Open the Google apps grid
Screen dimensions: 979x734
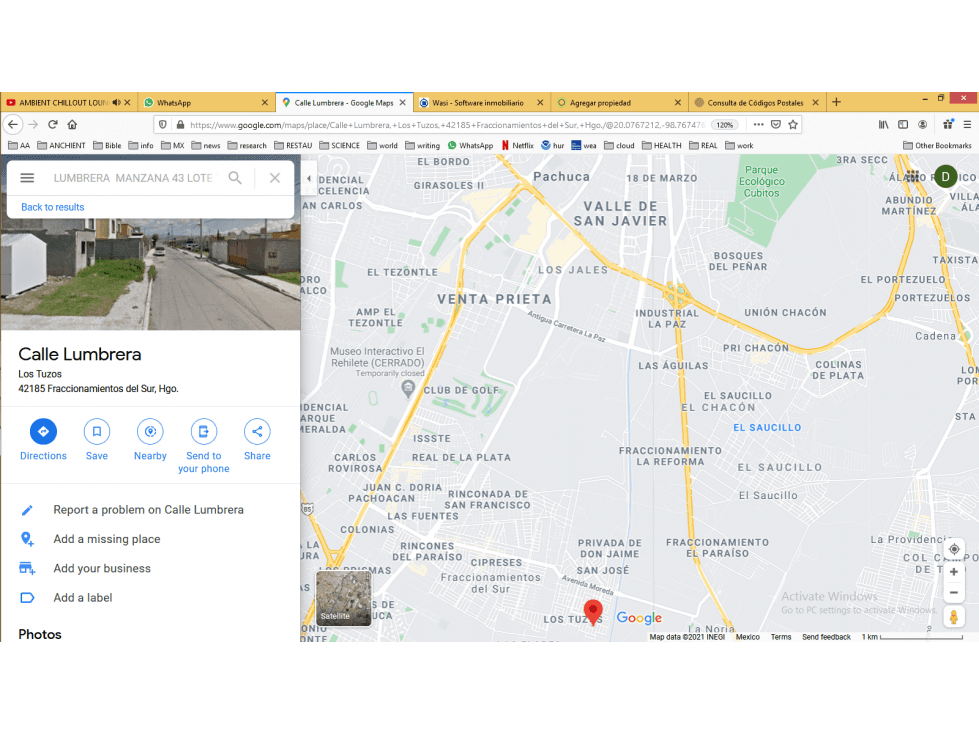(x=912, y=177)
